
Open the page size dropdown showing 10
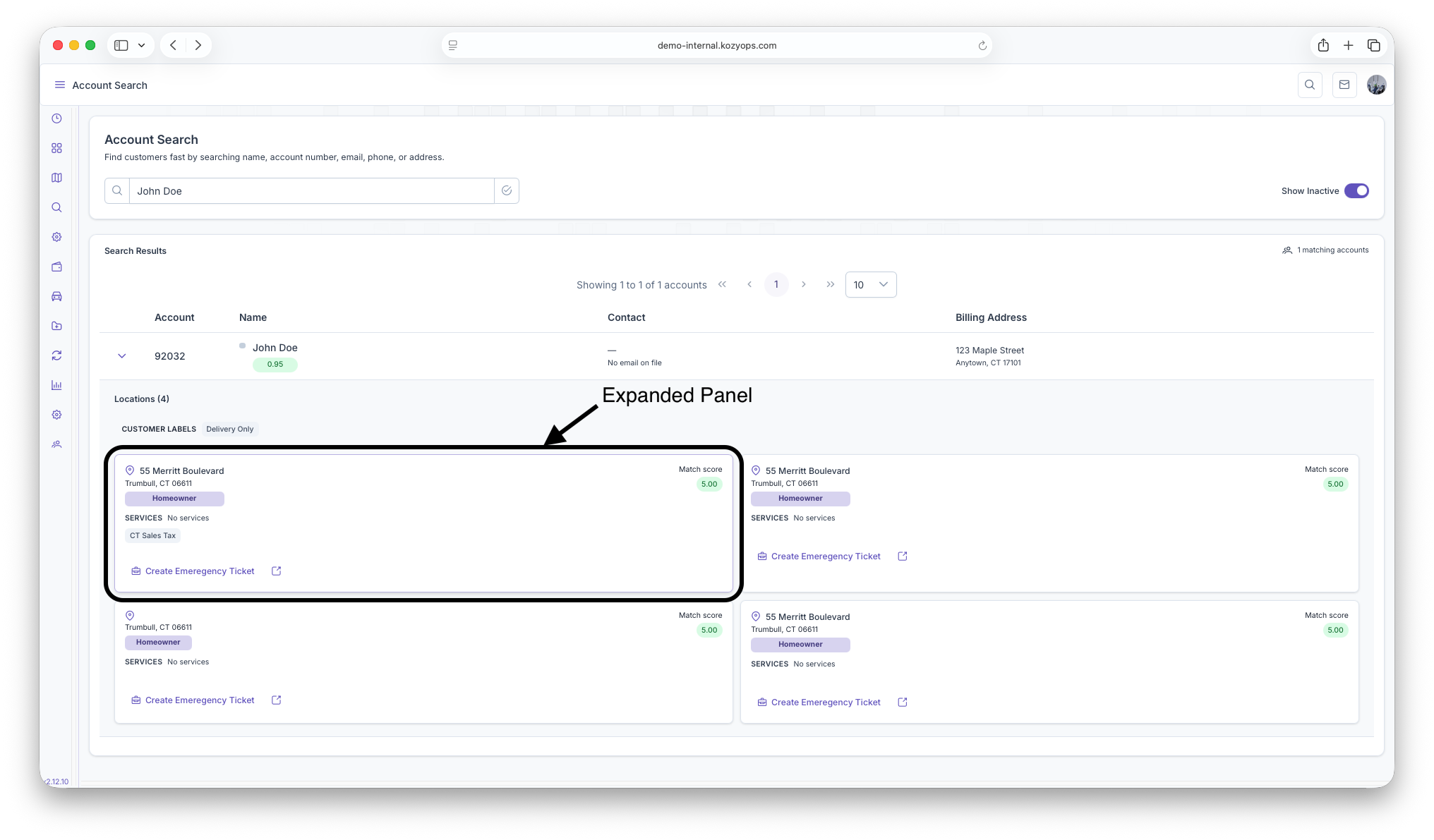[870, 285]
